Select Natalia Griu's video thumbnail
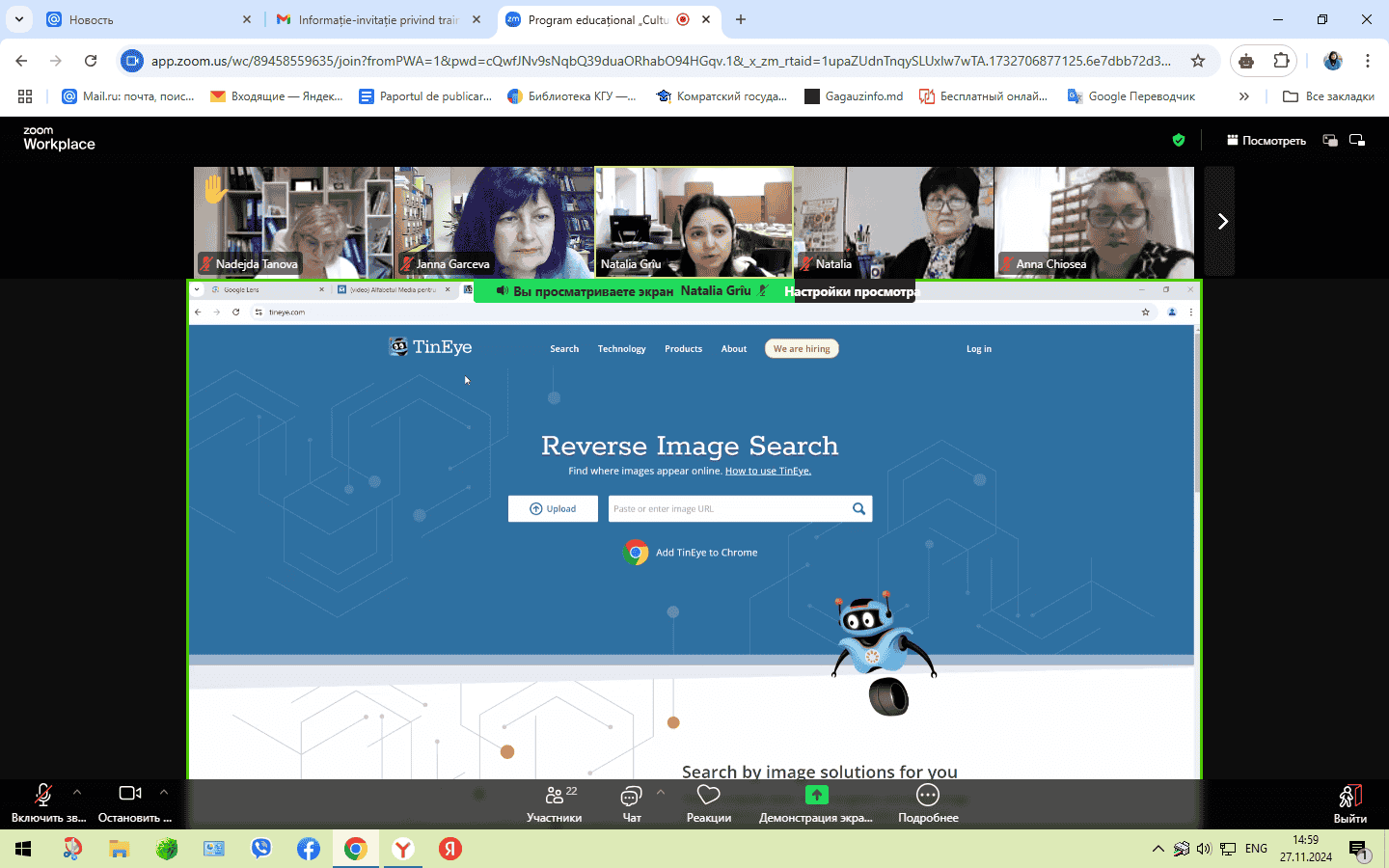 694,222
